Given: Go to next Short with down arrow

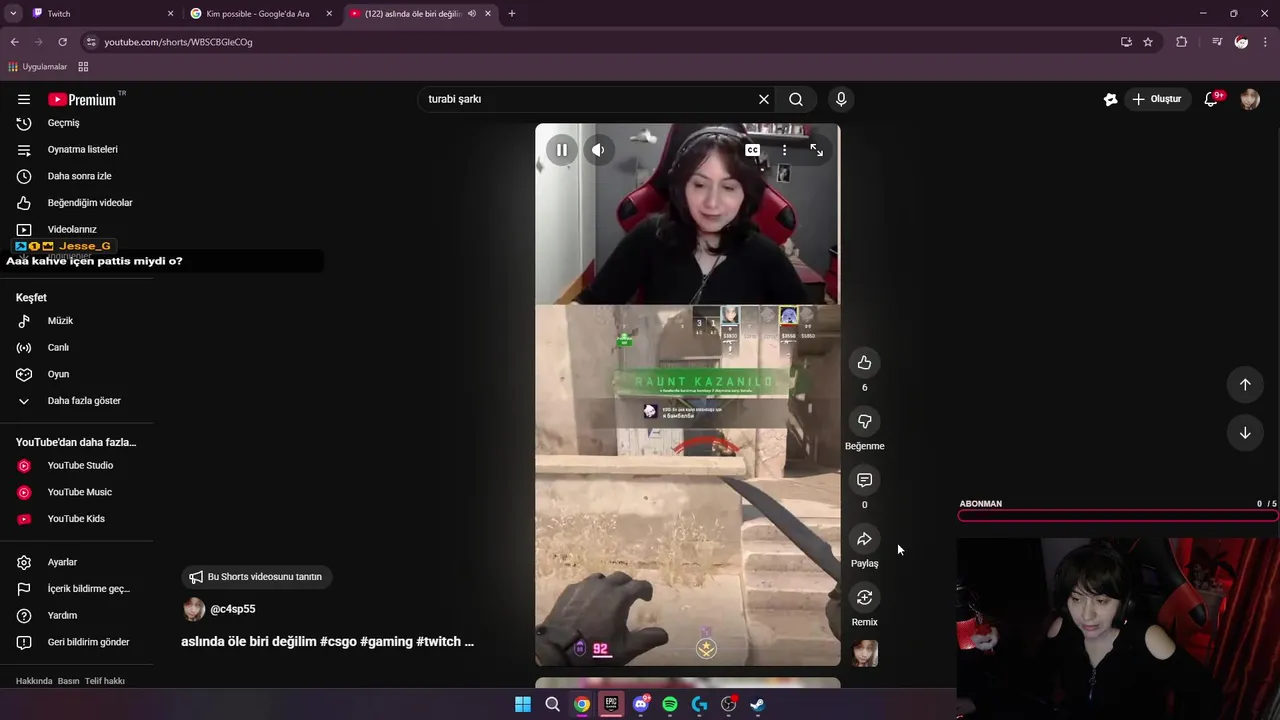Looking at the screenshot, I should point(1245,433).
